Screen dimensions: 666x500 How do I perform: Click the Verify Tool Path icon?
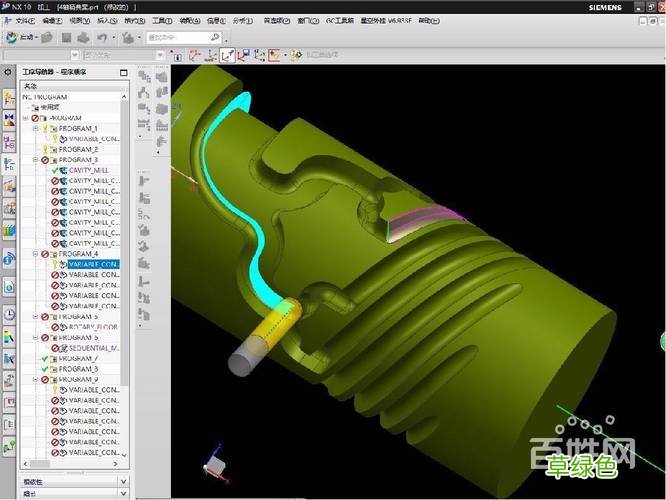[144, 230]
